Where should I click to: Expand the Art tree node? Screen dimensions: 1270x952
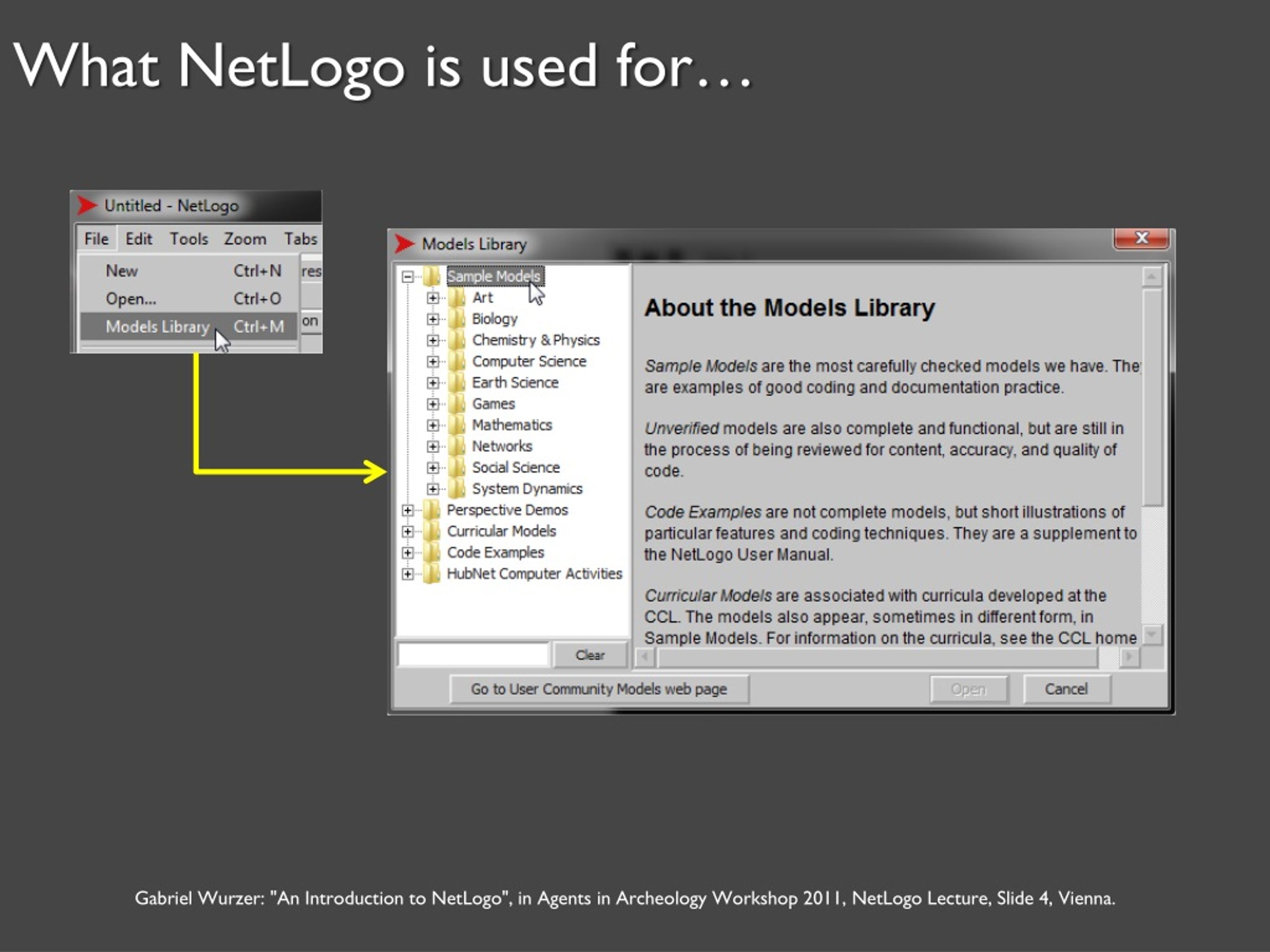(x=433, y=298)
